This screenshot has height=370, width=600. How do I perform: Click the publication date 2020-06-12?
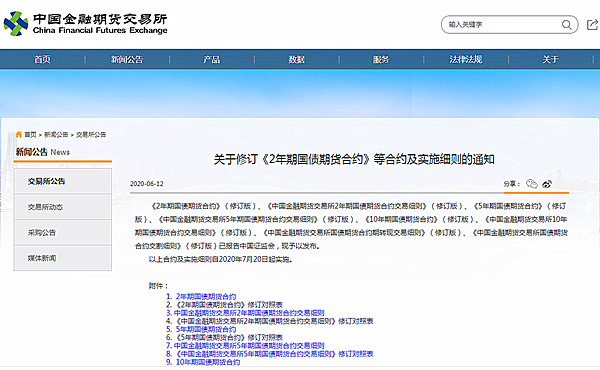(x=147, y=184)
